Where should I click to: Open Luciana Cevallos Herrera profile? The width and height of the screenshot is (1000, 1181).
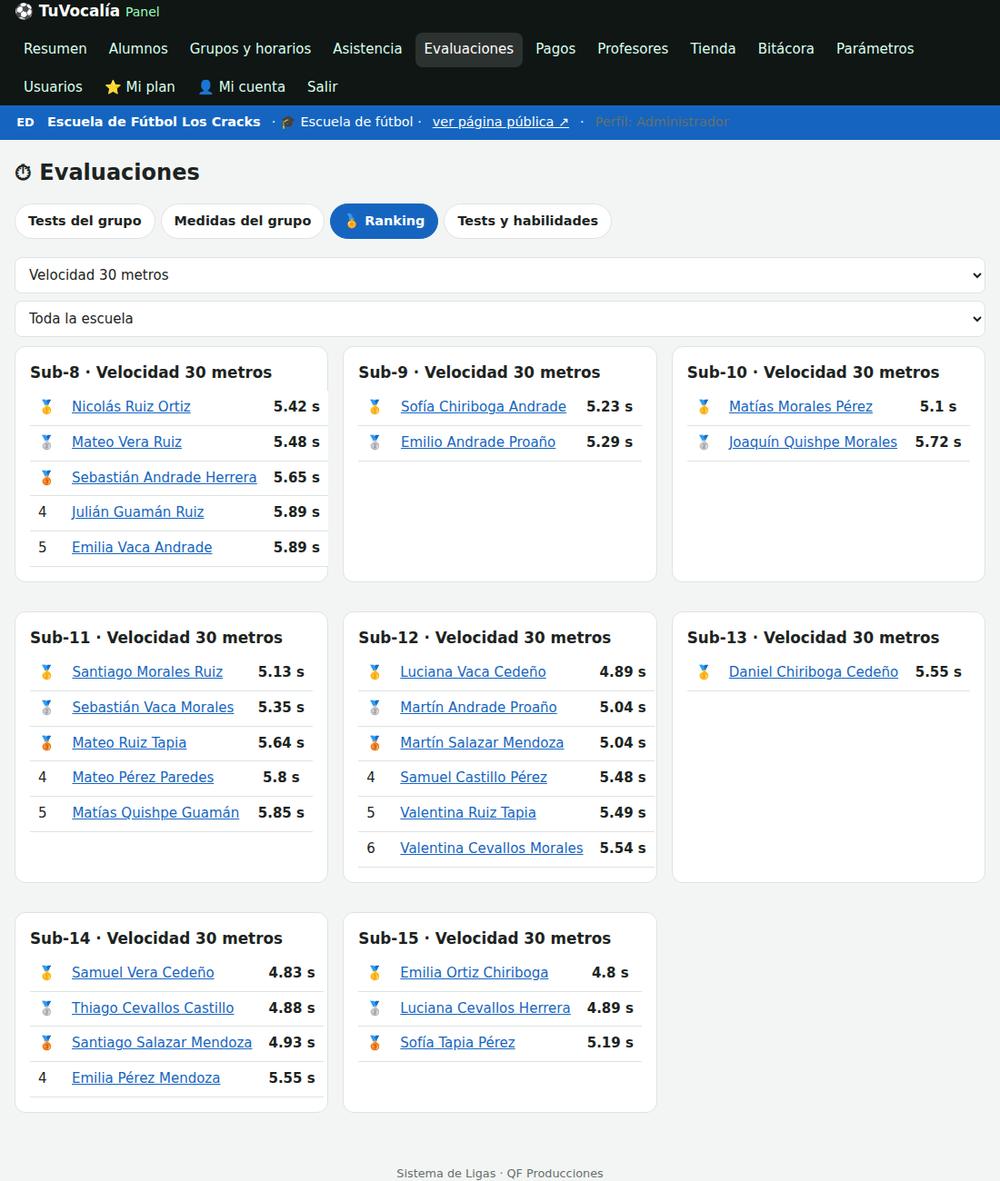[x=486, y=1008]
